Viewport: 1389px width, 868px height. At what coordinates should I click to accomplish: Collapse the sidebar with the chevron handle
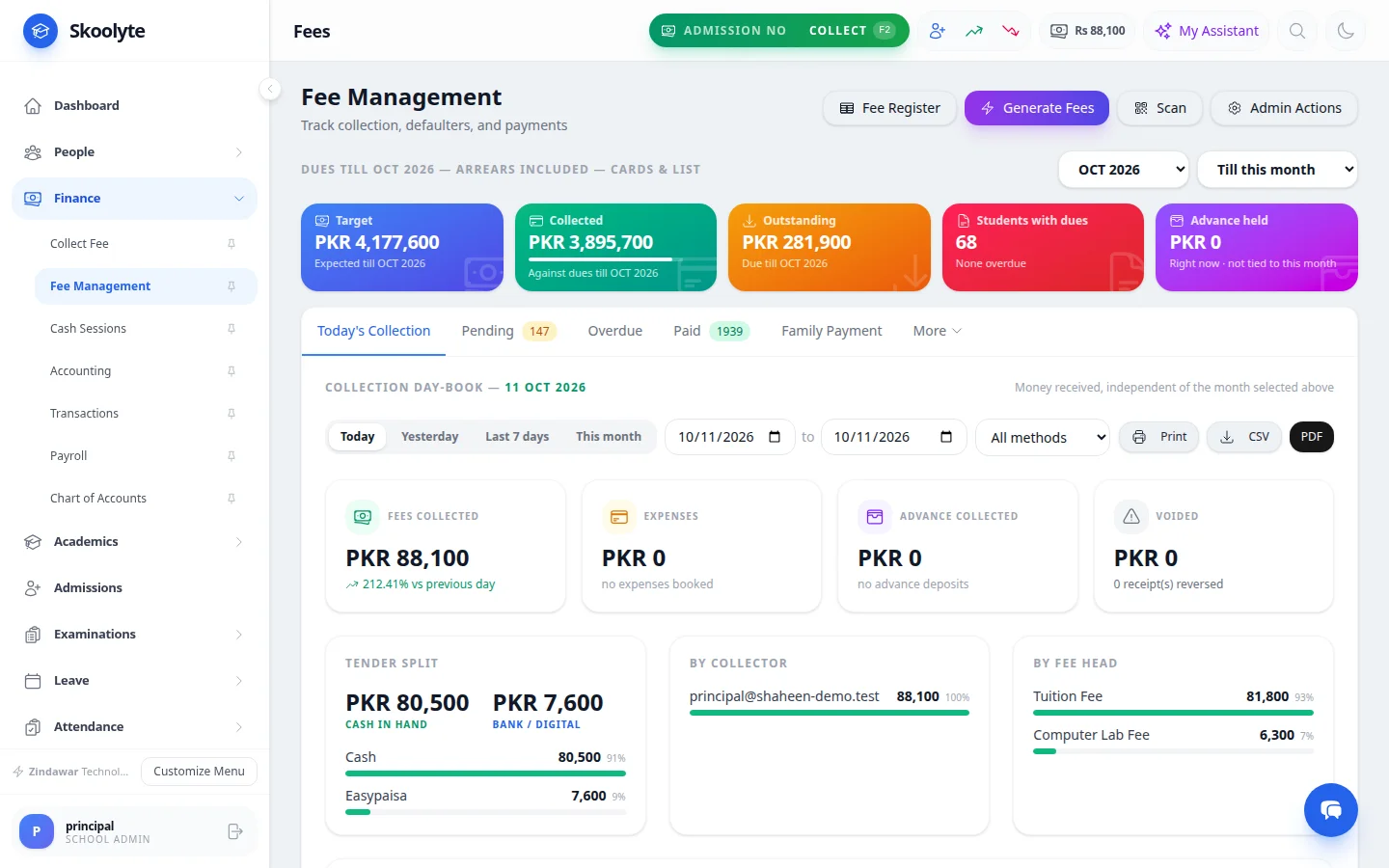270,89
